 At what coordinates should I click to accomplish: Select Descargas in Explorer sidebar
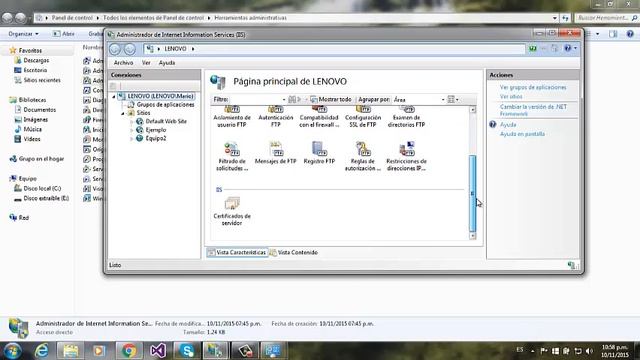[x=32, y=60]
